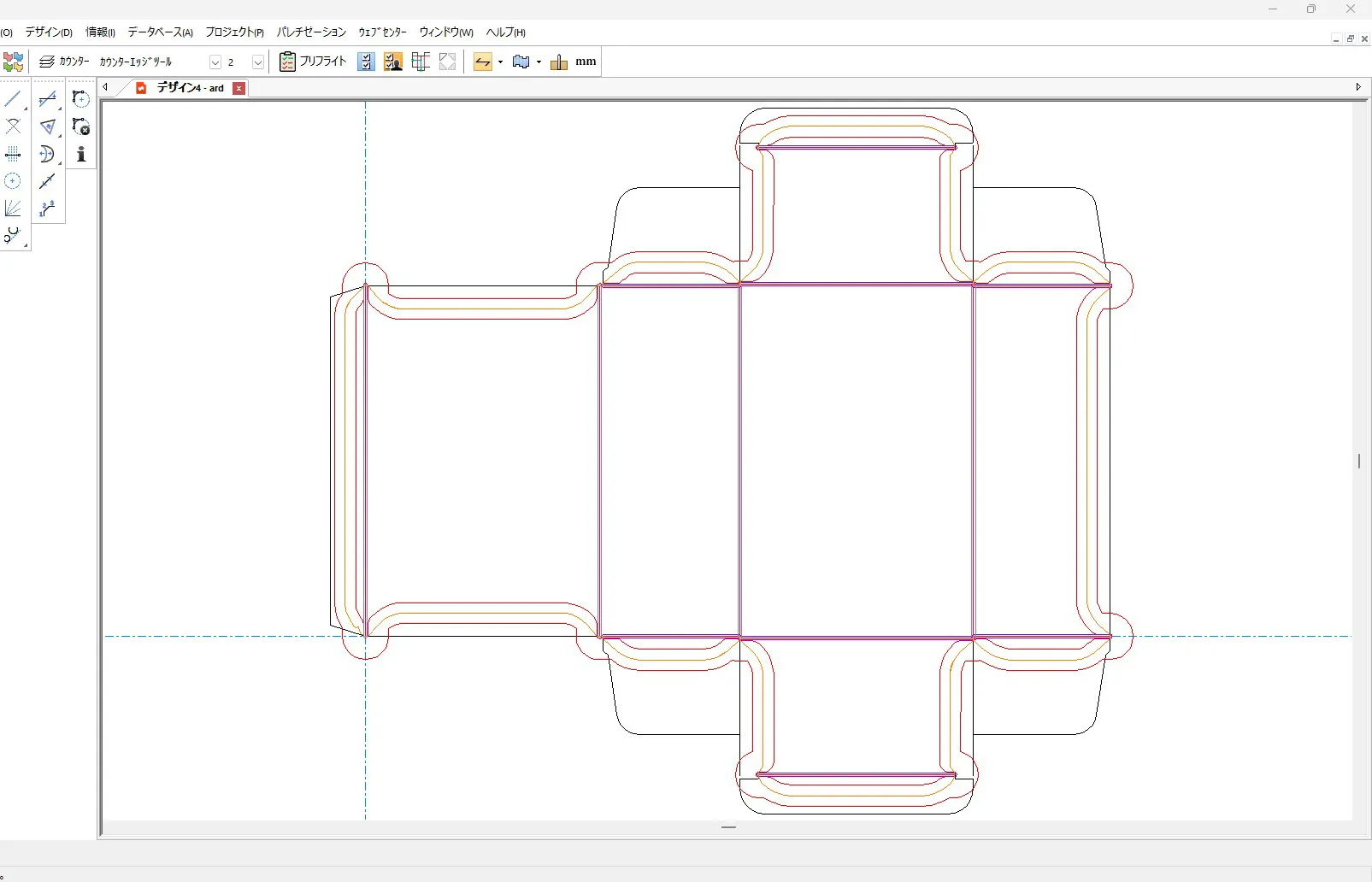Screen dimensions: 1372x882
Task: Toggle the mm units indicator
Action: (586, 62)
